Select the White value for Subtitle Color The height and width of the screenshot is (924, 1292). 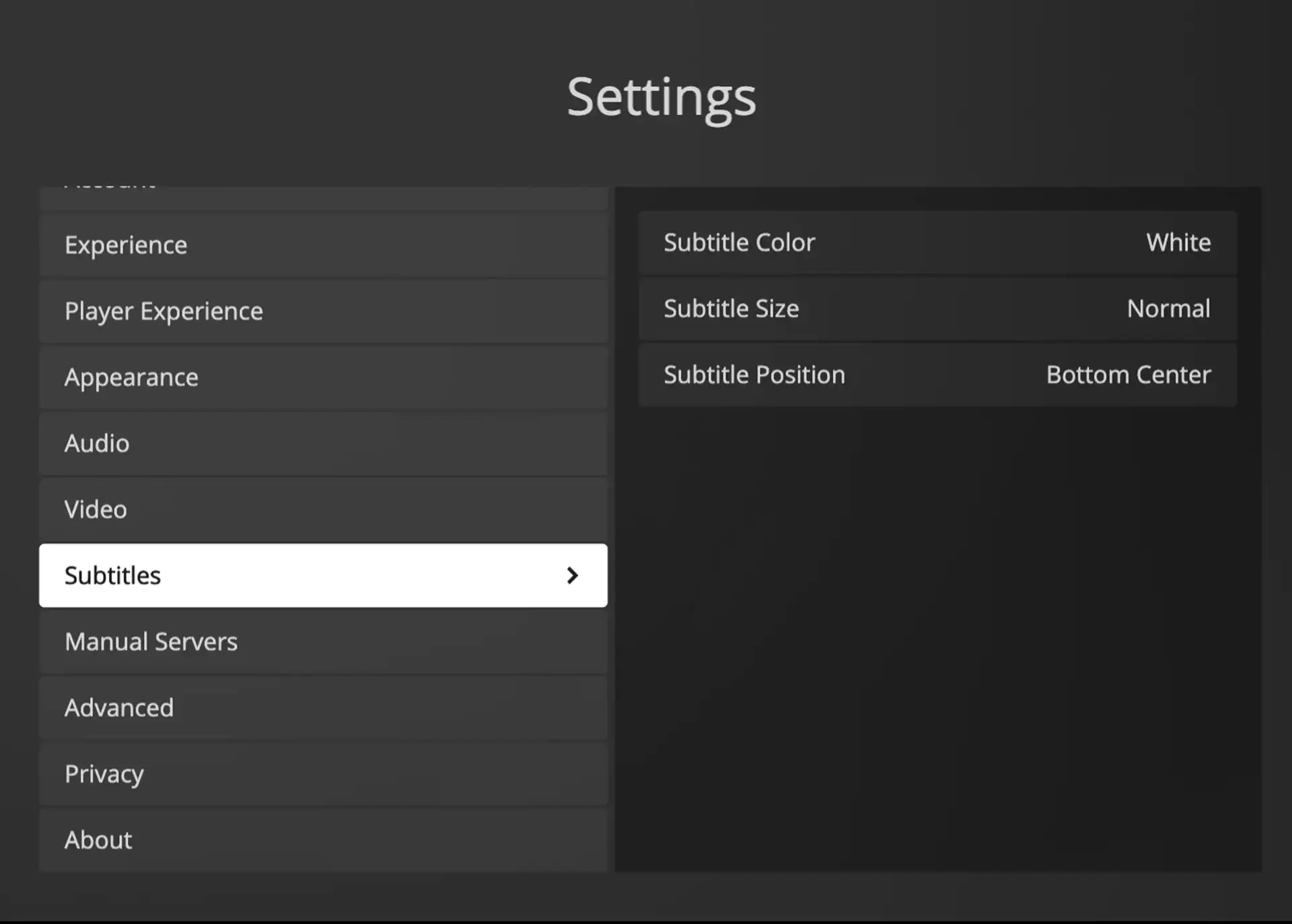click(x=1178, y=242)
